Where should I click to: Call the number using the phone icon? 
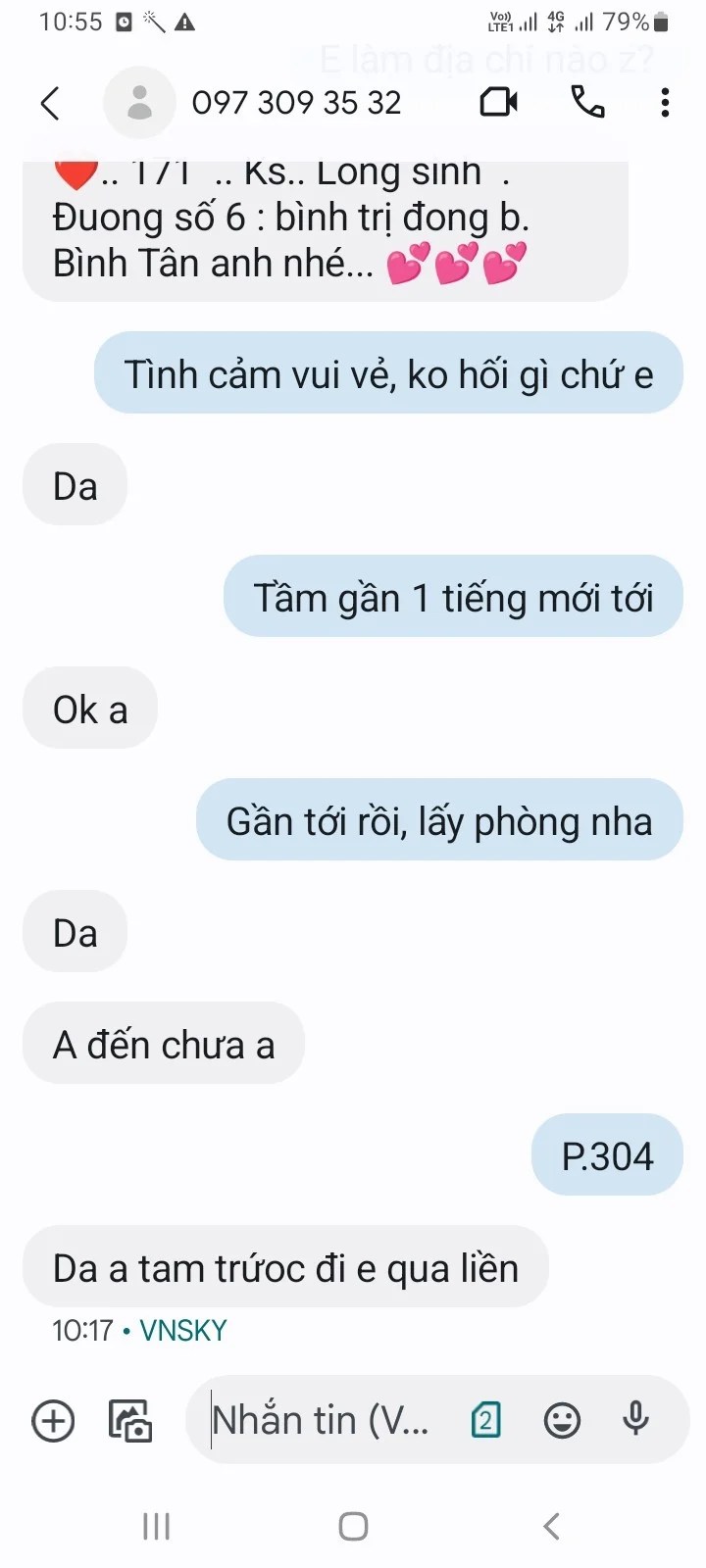click(x=587, y=101)
